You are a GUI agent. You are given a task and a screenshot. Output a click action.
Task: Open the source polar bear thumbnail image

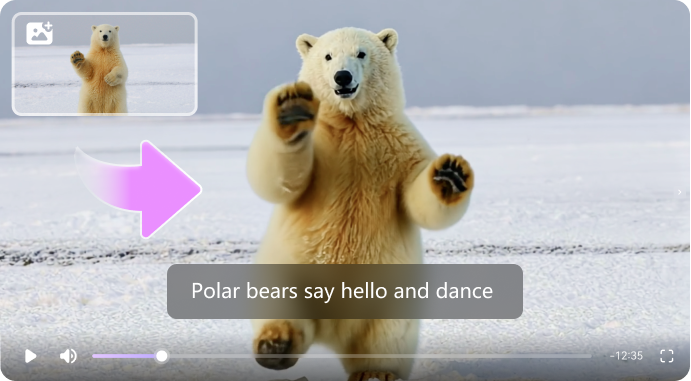coord(104,64)
